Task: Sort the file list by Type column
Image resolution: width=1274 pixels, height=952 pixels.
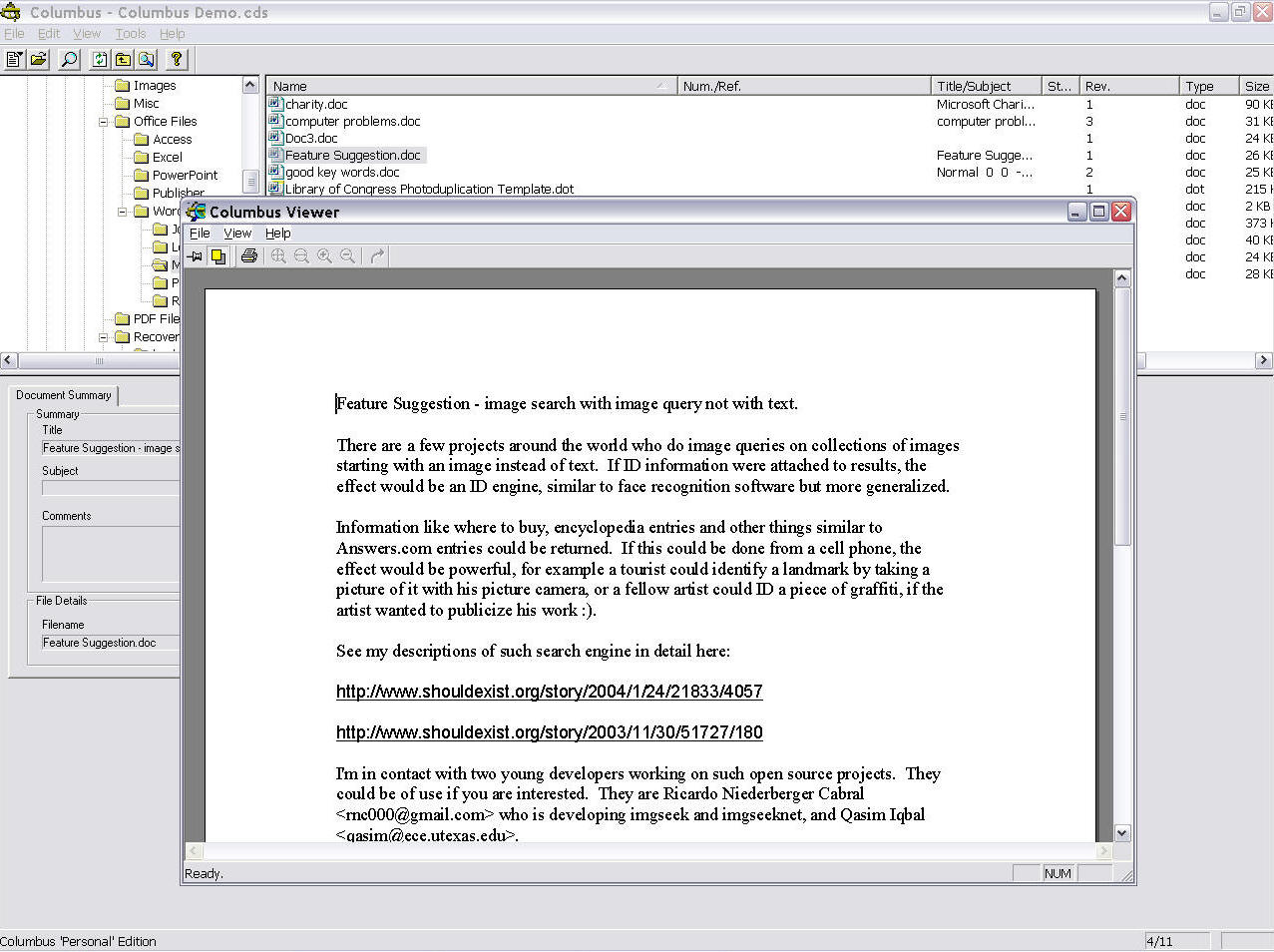Action: (x=1207, y=86)
